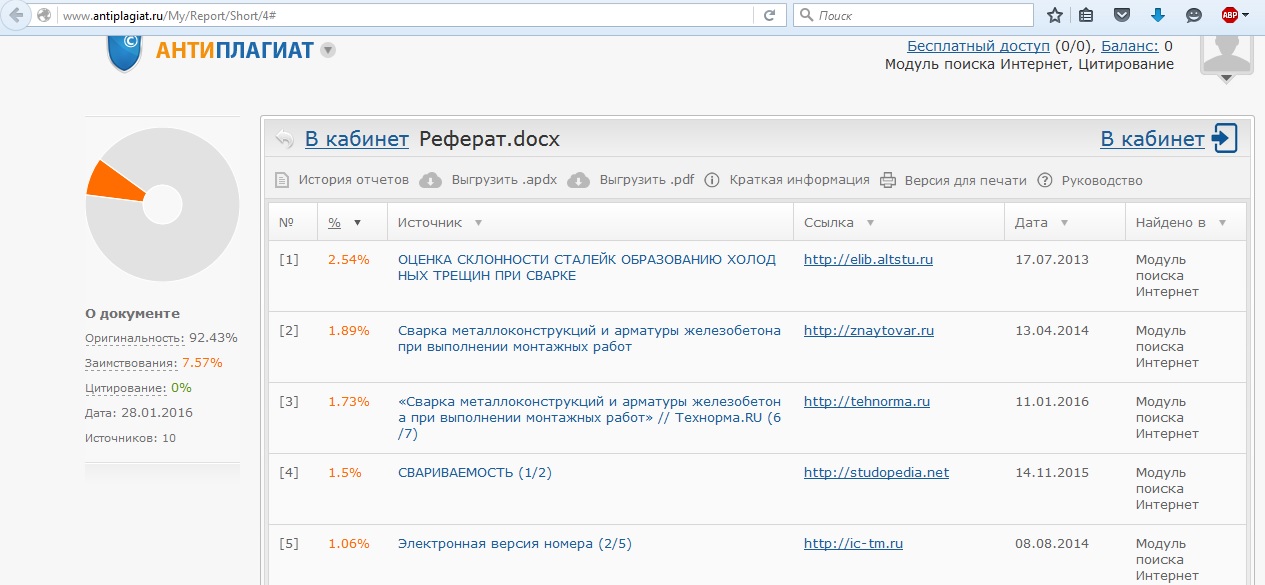1265x585 pixels.
Task: Open the bookmarks list icon
Action: pos(1086,15)
